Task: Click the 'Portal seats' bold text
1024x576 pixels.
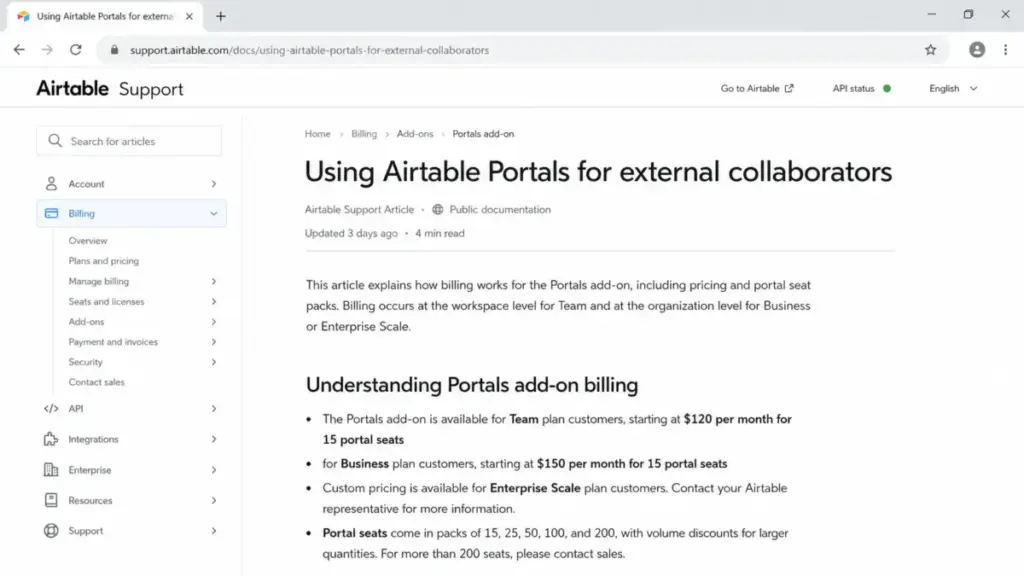Action: 355,533
